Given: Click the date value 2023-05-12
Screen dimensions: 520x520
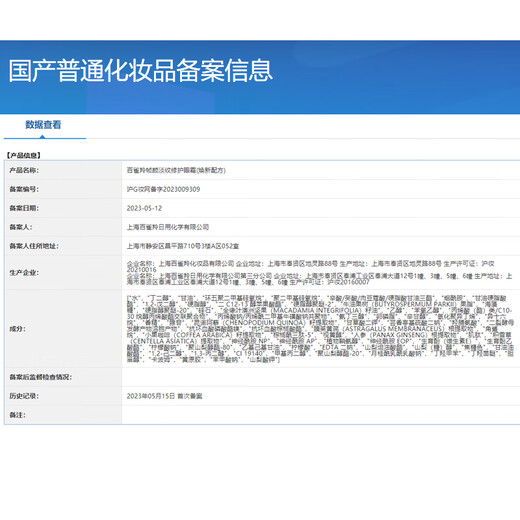Looking at the screenshot, I should point(144,208).
